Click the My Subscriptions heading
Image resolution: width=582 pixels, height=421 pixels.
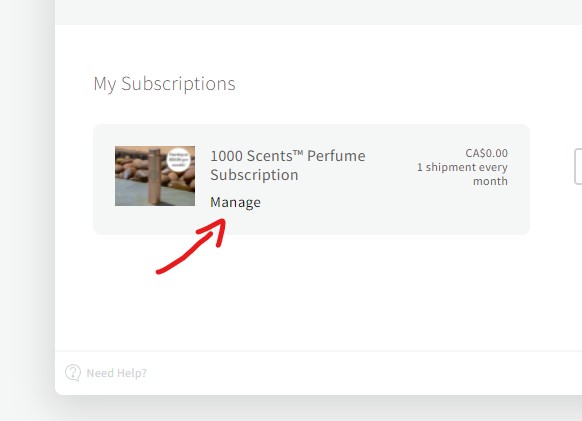point(164,84)
